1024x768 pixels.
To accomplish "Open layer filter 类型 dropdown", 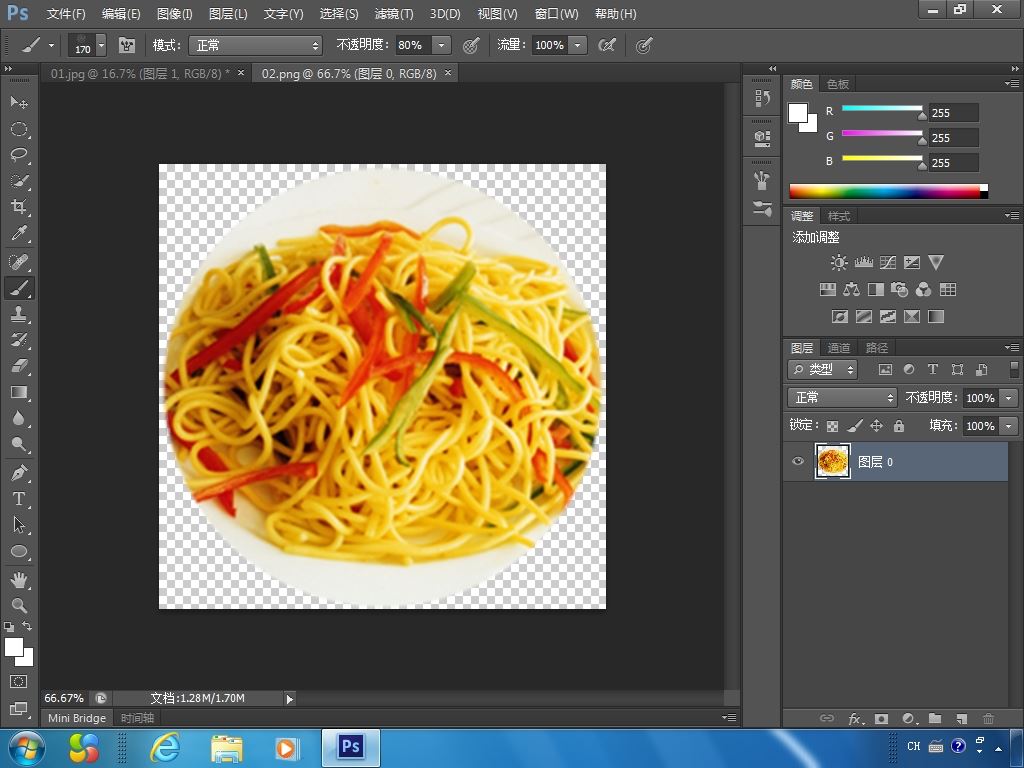I will 822,370.
